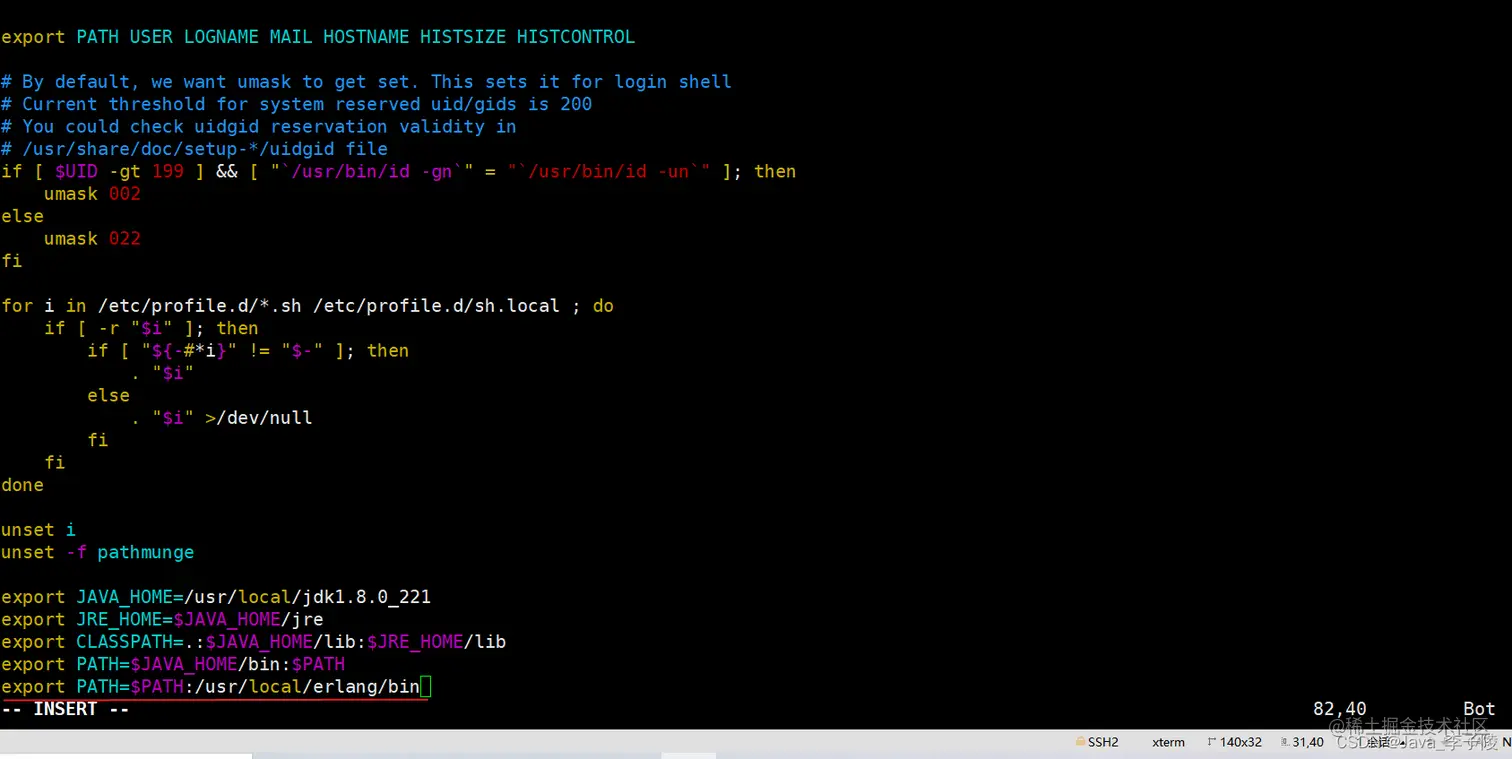Viewport: 1512px width, 759px height.
Task: Click the '/usr/share/doc/setup-*/uidgid file' comment
Action: (x=194, y=149)
